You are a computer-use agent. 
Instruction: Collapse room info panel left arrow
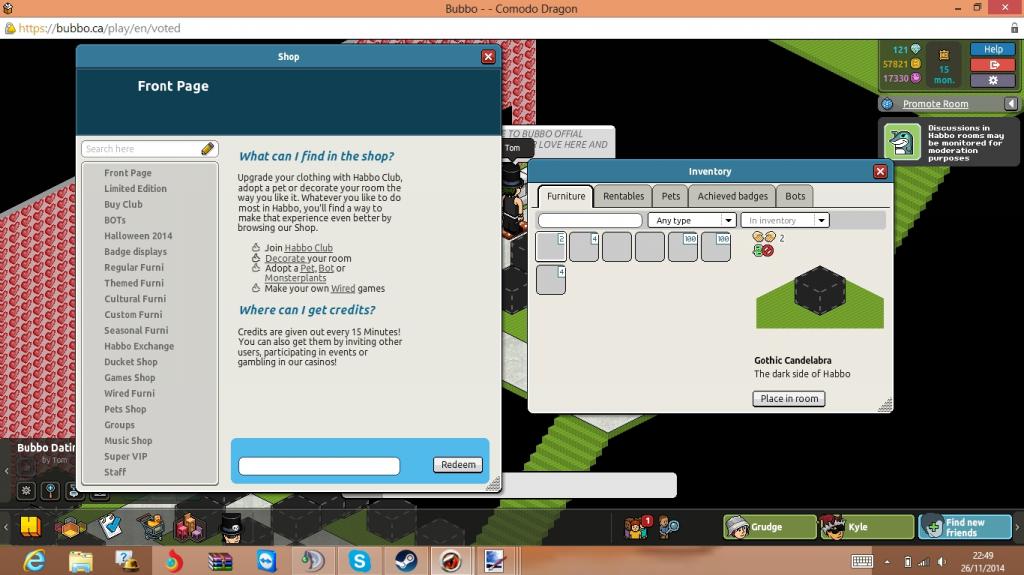[x=6, y=470]
